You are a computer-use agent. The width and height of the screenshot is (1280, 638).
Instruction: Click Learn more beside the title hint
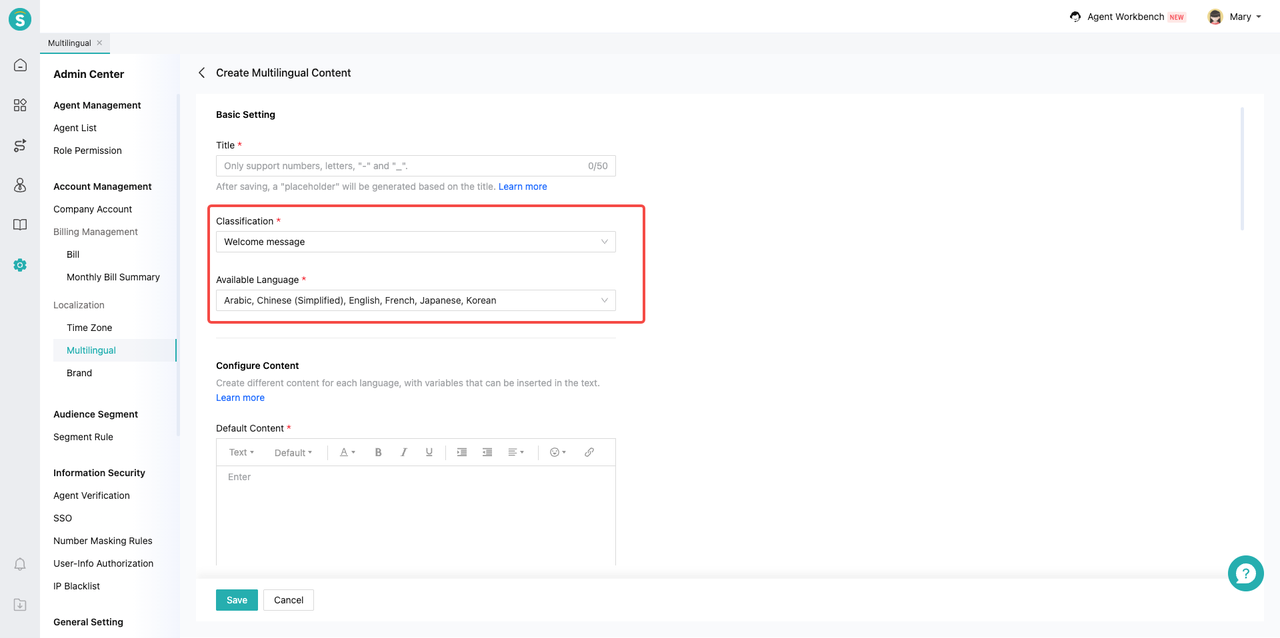[523, 187]
